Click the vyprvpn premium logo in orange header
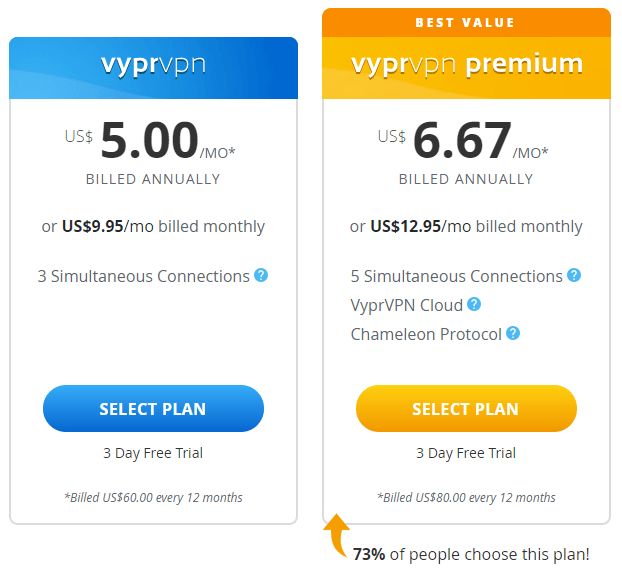 (467, 65)
